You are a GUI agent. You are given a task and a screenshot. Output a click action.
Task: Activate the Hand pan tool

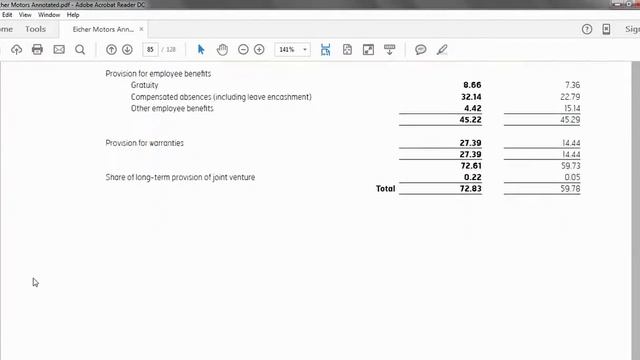coord(222,50)
